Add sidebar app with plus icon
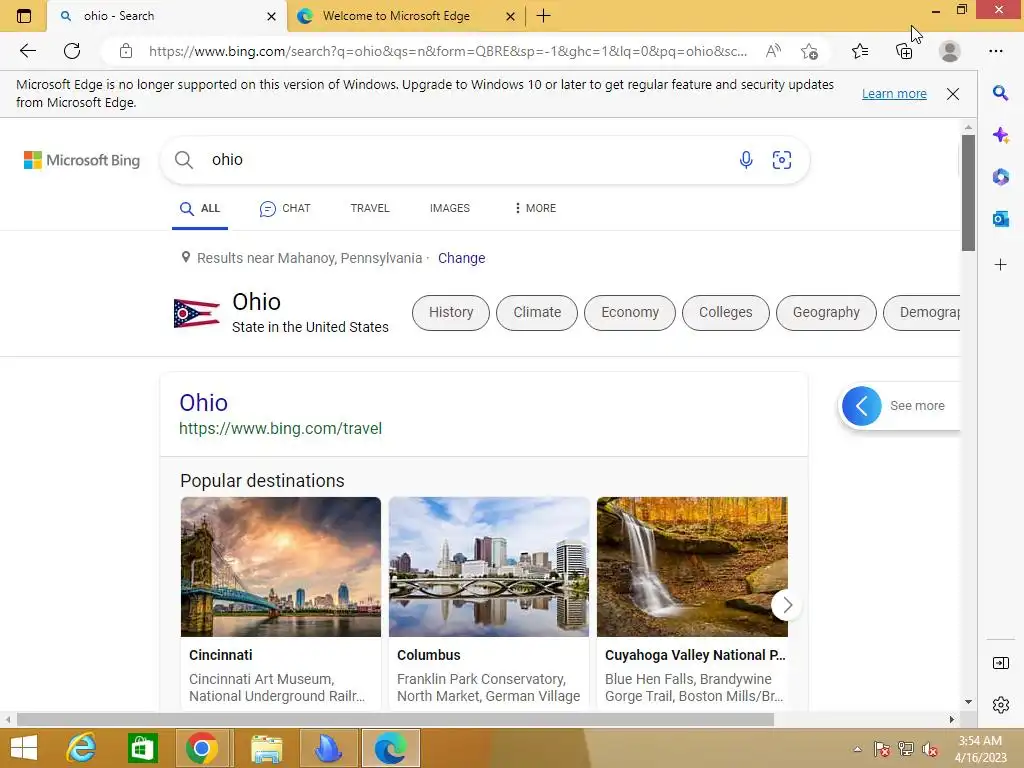Viewport: 1024px width, 768px height. (1000, 264)
